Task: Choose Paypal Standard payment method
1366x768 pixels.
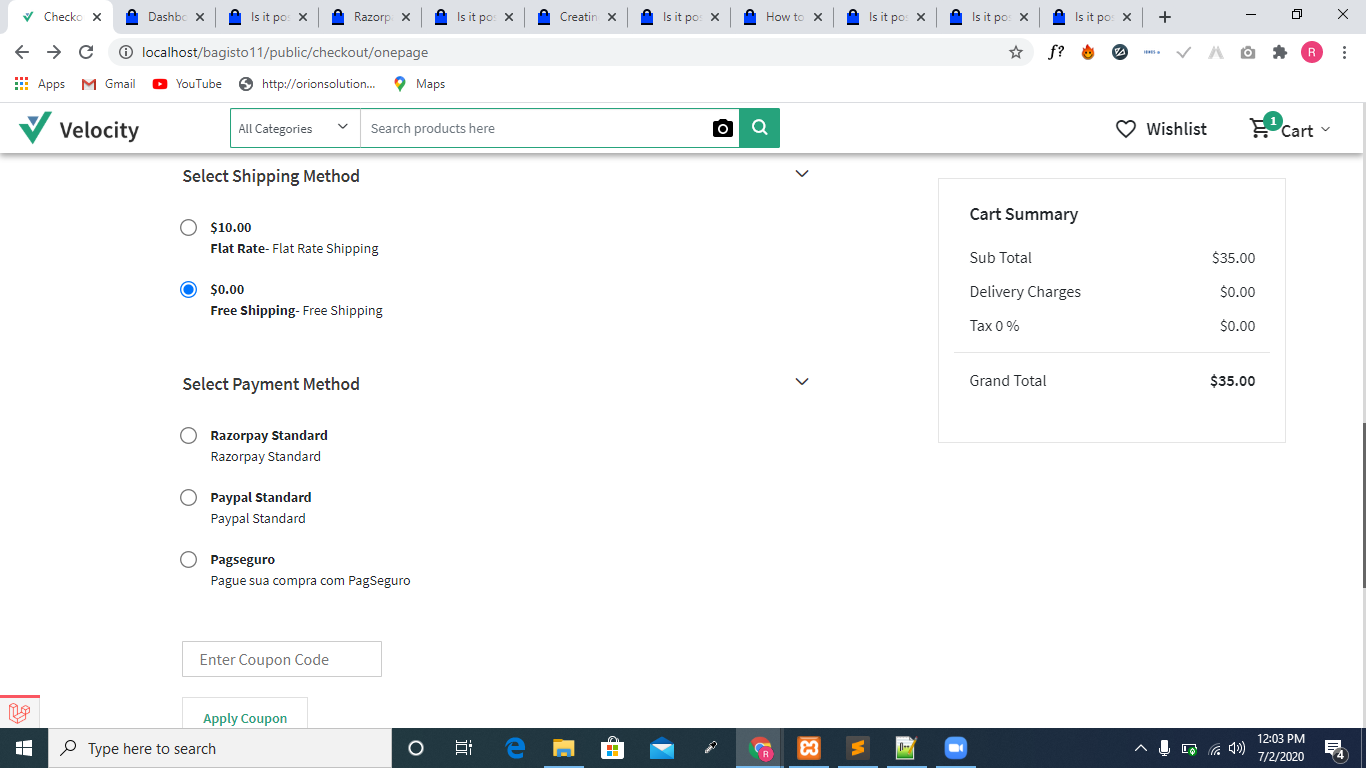Action: tap(188, 497)
